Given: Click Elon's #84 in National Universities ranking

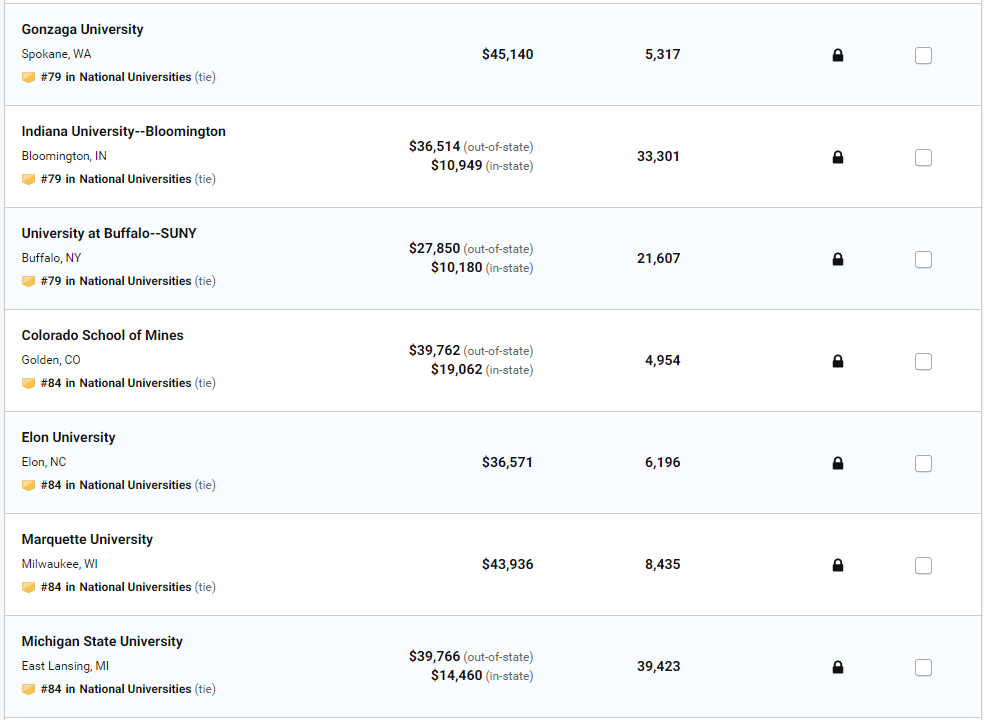Looking at the screenshot, I should (115, 485).
